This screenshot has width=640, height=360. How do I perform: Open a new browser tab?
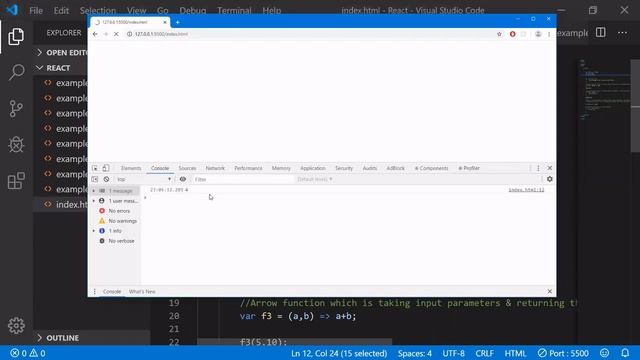click(x=178, y=22)
